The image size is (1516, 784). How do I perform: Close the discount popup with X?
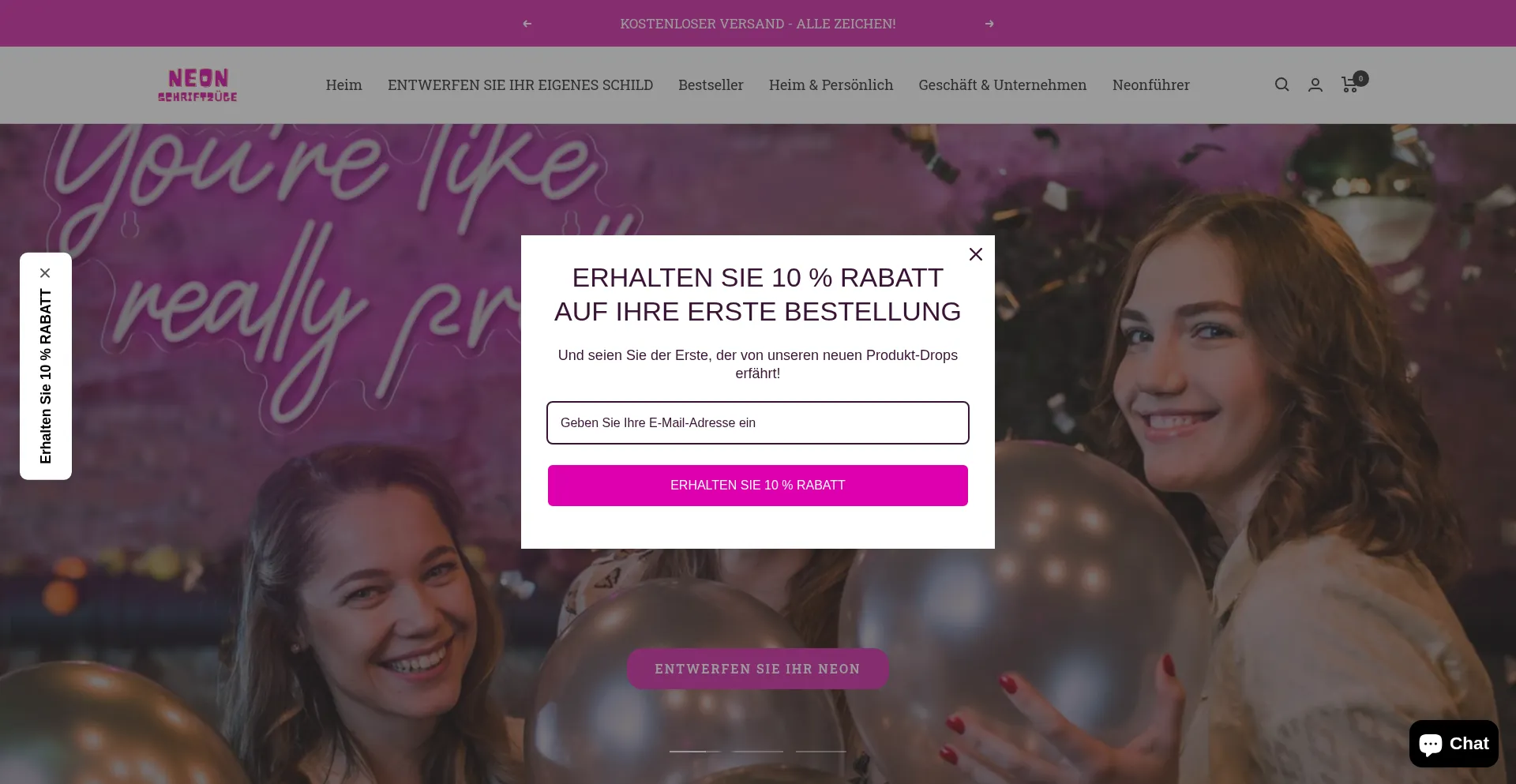point(976,254)
